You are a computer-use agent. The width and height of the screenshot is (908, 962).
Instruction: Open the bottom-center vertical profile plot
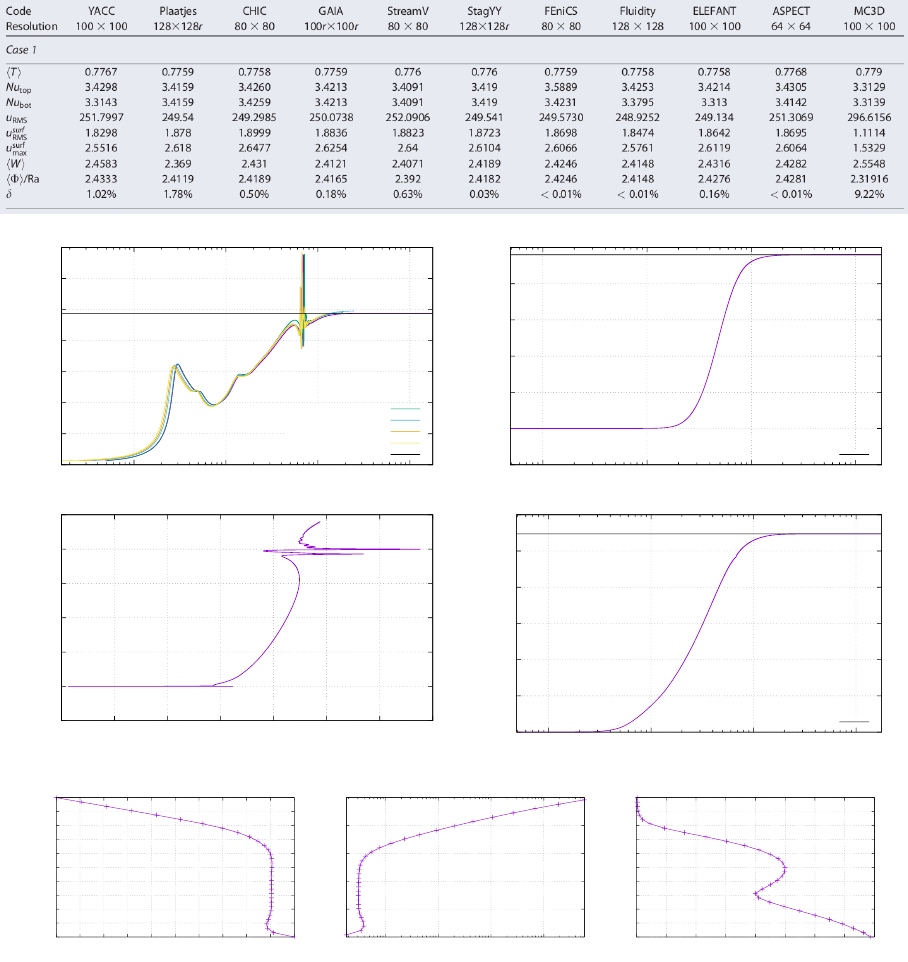pos(466,867)
